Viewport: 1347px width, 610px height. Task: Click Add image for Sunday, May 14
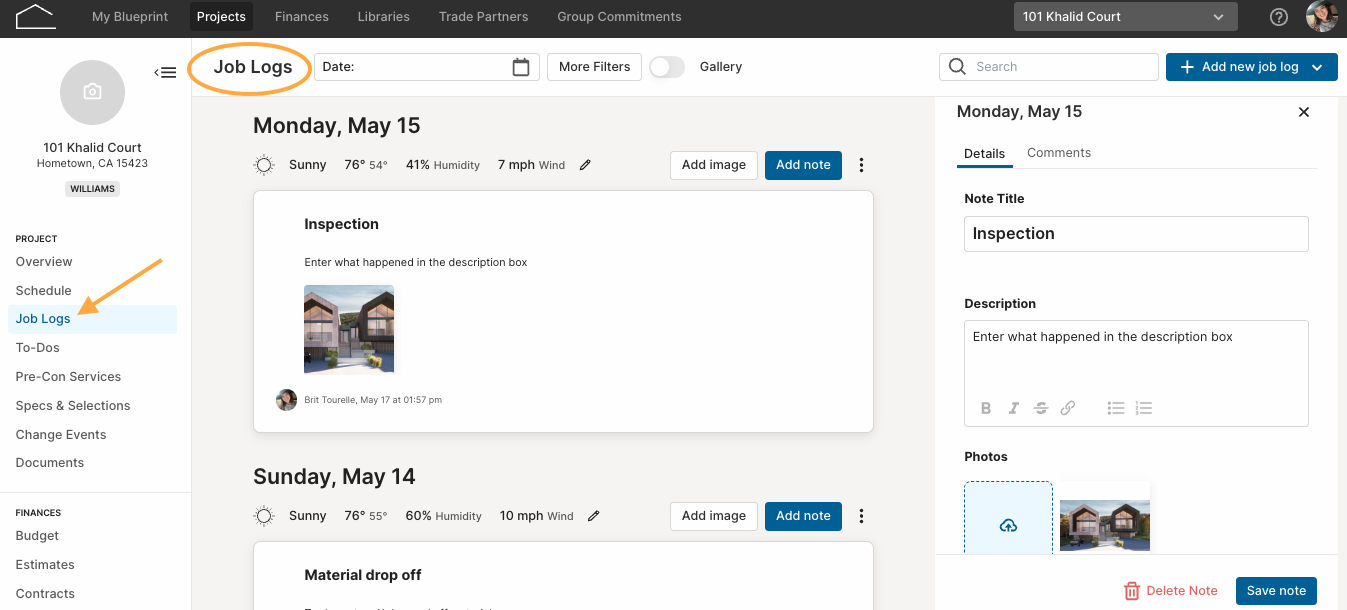pyautogui.click(x=714, y=516)
